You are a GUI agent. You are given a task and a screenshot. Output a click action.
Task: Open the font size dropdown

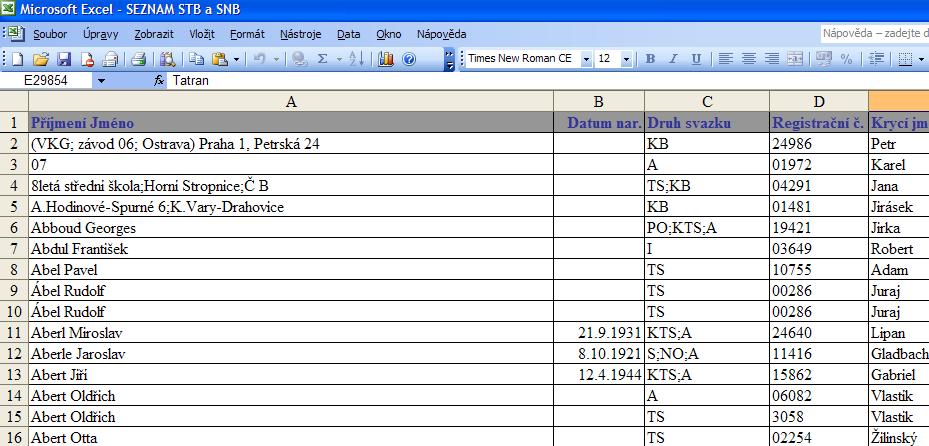626,59
